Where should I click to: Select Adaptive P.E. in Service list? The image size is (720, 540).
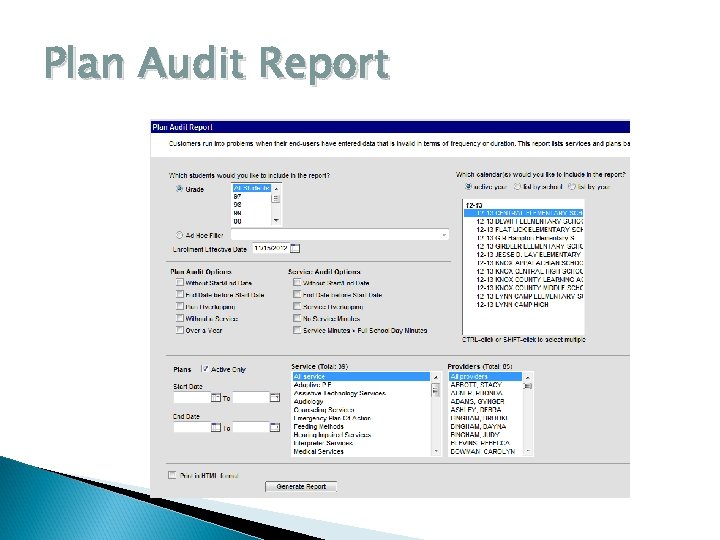(x=361, y=385)
